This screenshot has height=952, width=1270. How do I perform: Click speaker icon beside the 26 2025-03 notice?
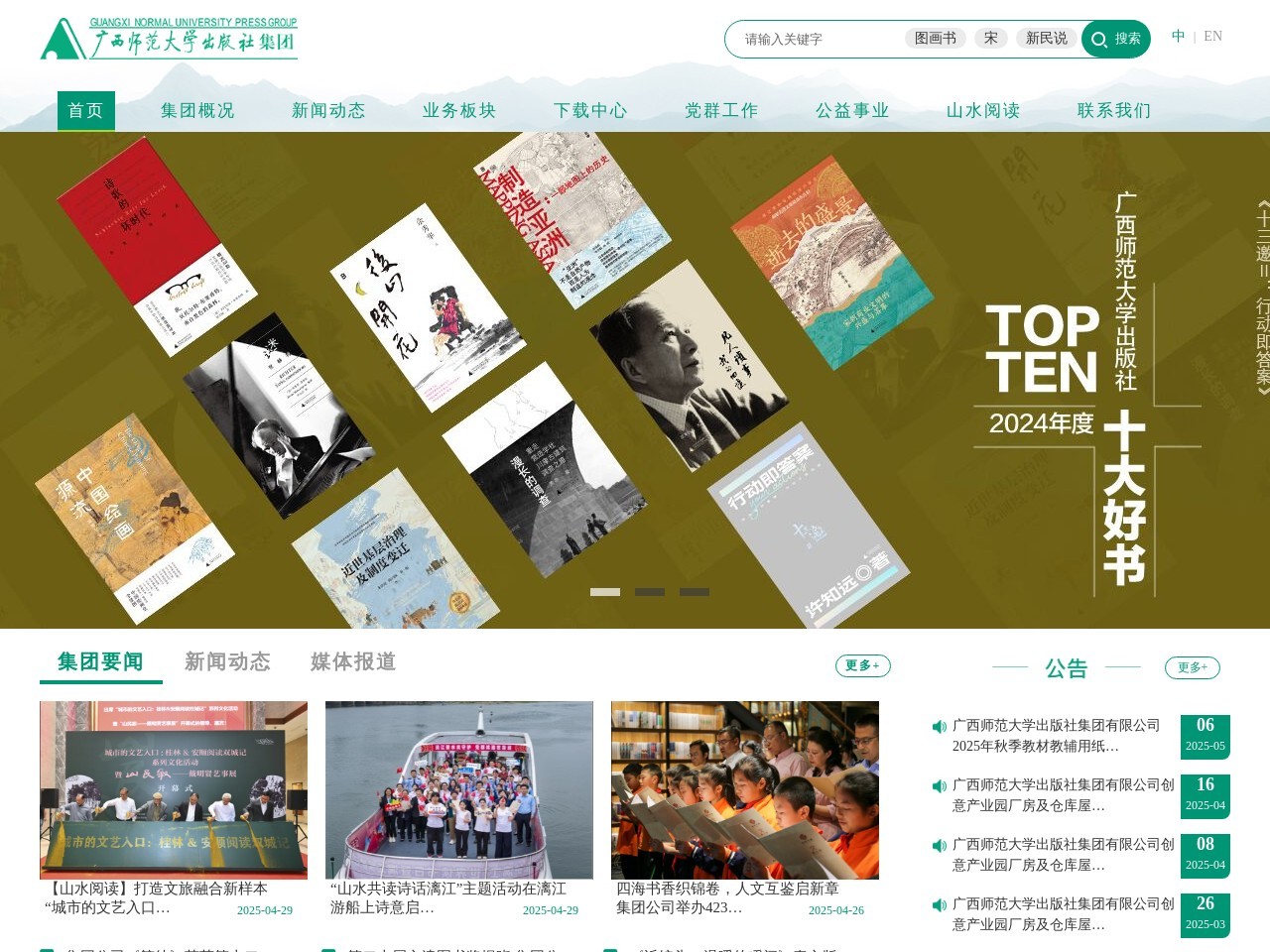[940, 905]
